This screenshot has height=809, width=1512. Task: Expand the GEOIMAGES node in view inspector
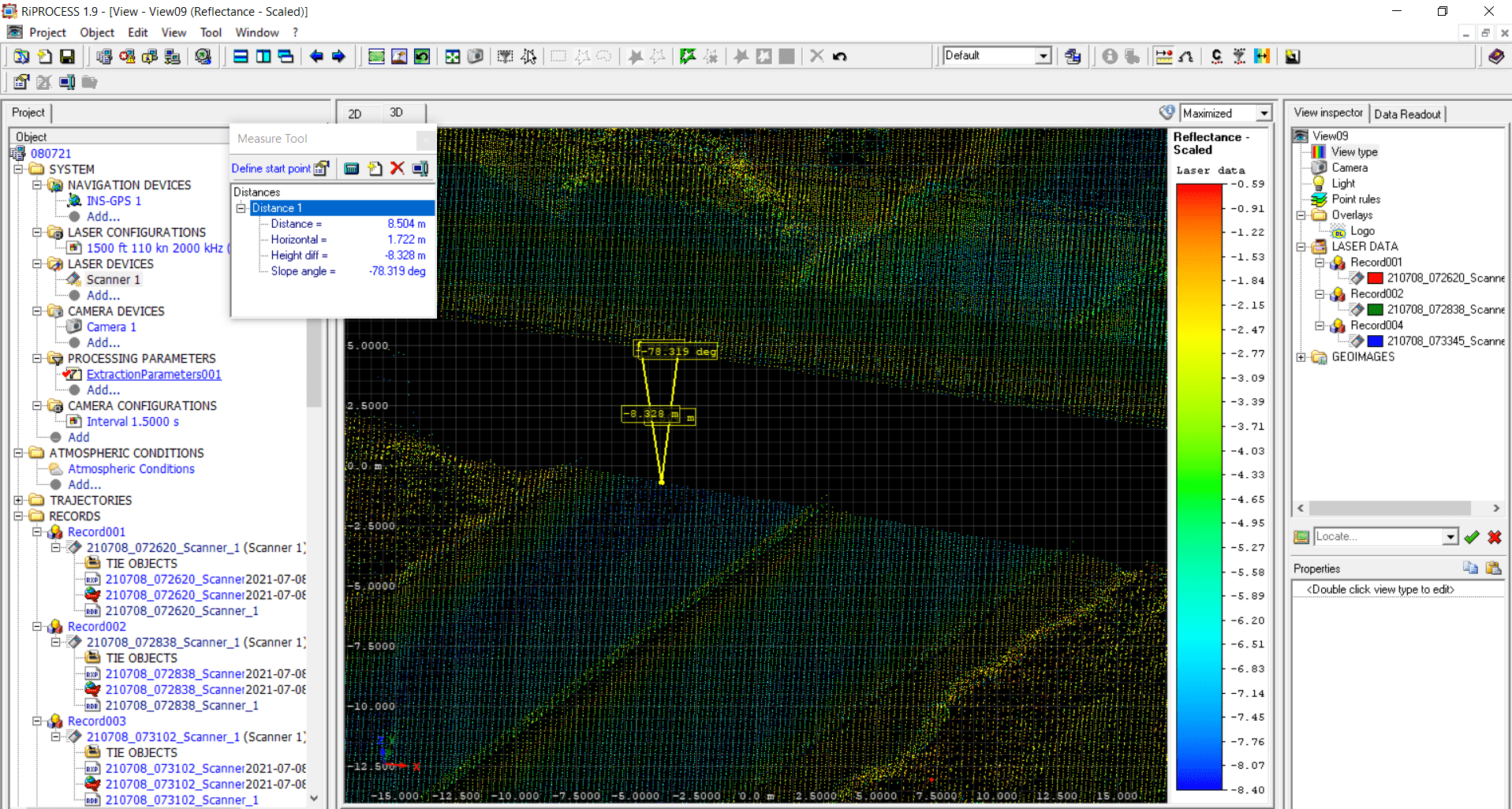point(1301,357)
